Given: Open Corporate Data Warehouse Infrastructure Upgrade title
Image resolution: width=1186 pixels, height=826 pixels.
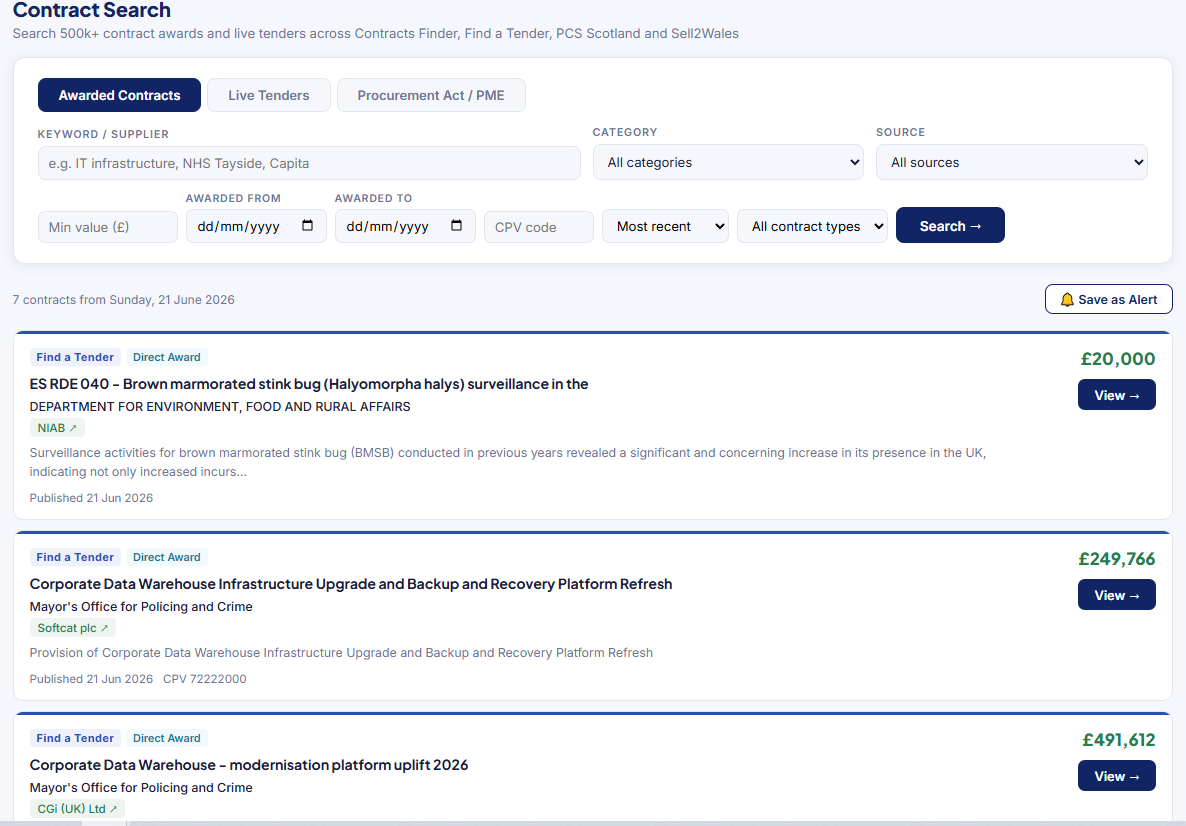Looking at the screenshot, I should (x=351, y=584).
